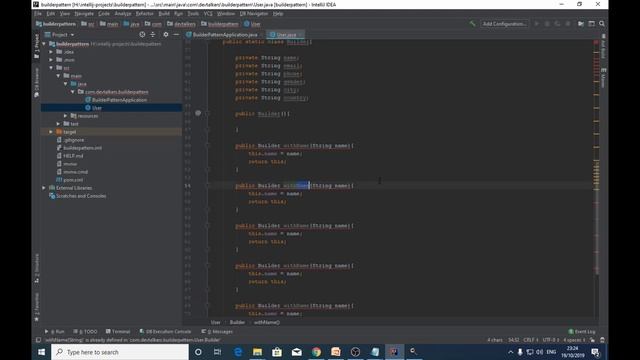Open the Messages tool window
This screenshot has height=360, width=640.
[217, 331]
